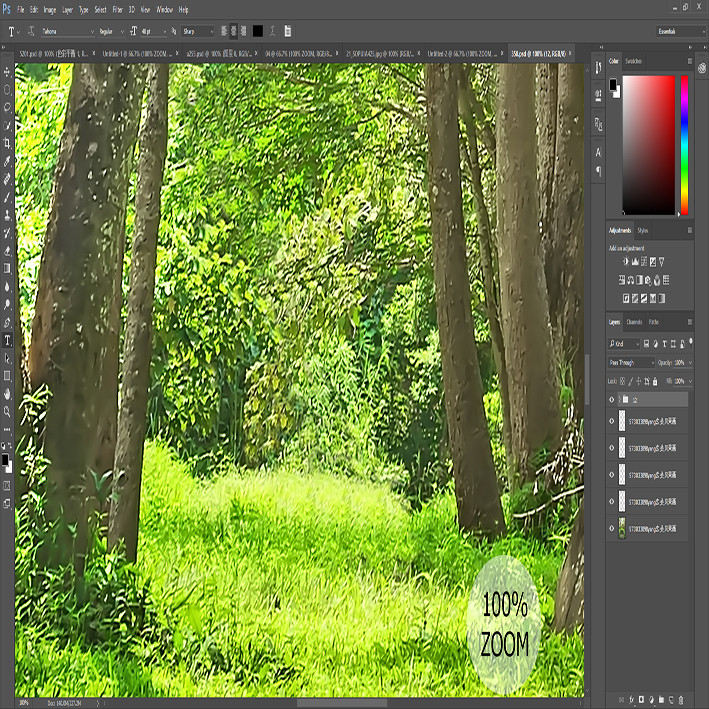Click the layer Opacity value field
The width and height of the screenshot is (709, 709).
pos(680,363)
